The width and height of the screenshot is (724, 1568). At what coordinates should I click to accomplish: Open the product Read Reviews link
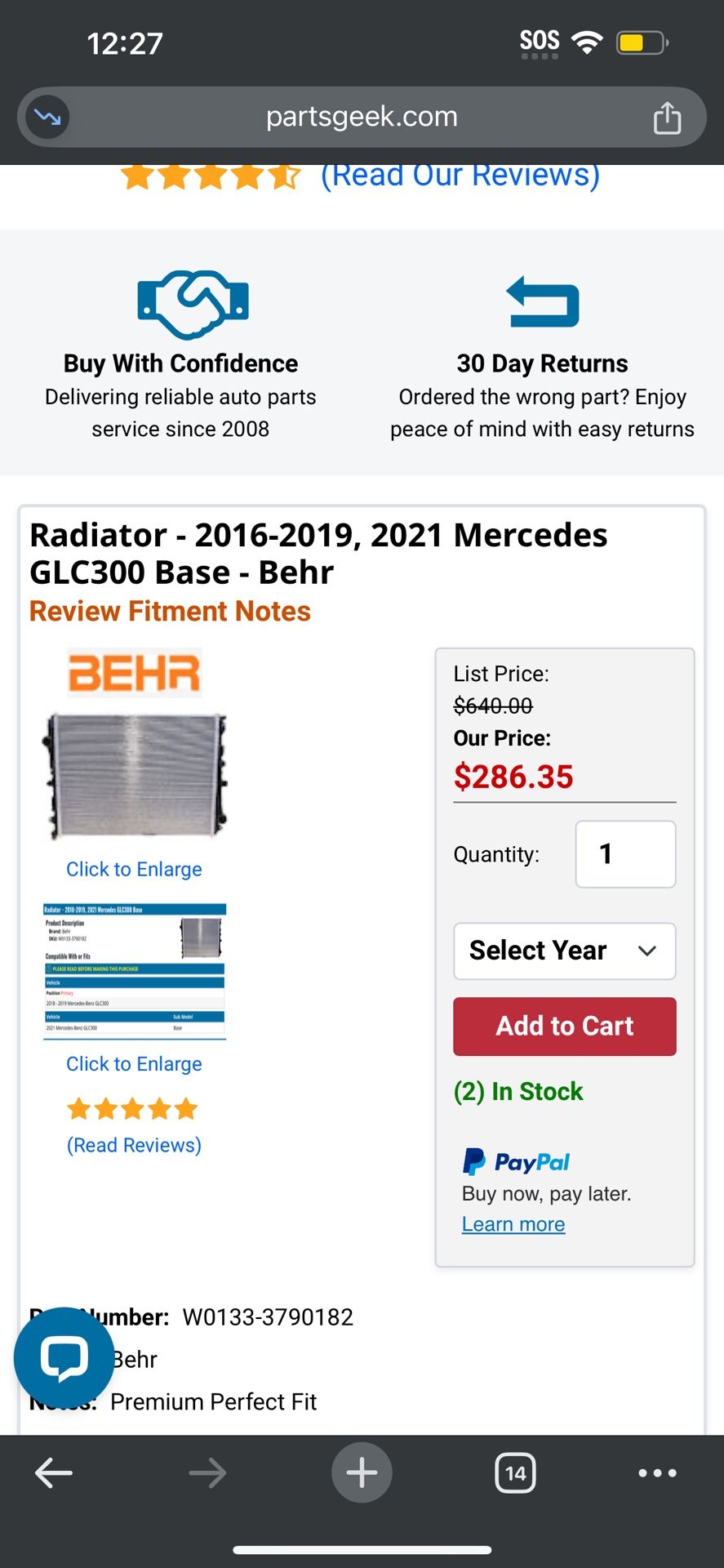point(134,1145)
